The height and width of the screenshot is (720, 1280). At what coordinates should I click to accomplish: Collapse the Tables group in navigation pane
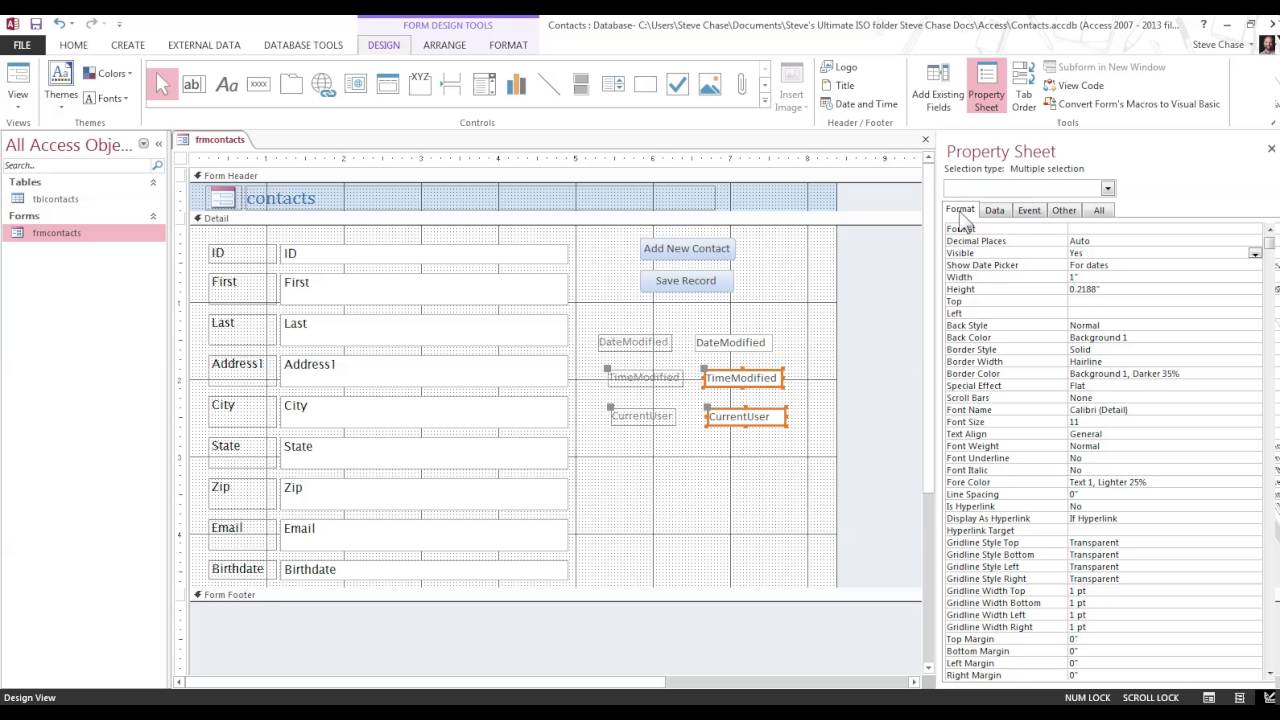[154, 181]
